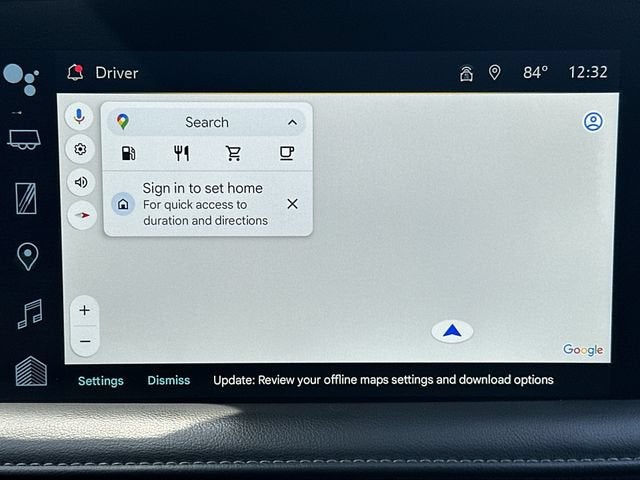Open the Driver profile label
Image resolution: width=640 pixels, height=480 pixels.
tap(117, 73)
